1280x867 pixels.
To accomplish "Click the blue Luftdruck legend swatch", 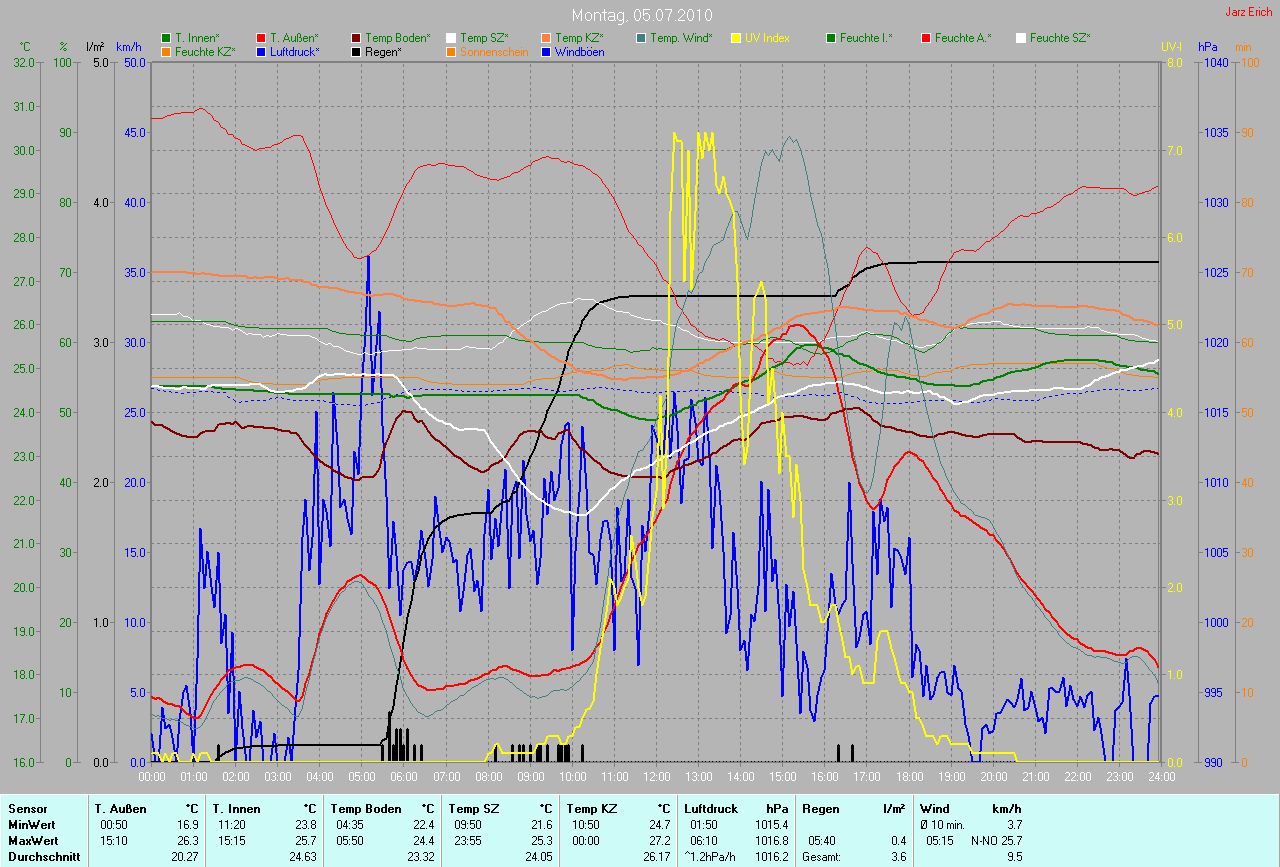I will point(261,51).
